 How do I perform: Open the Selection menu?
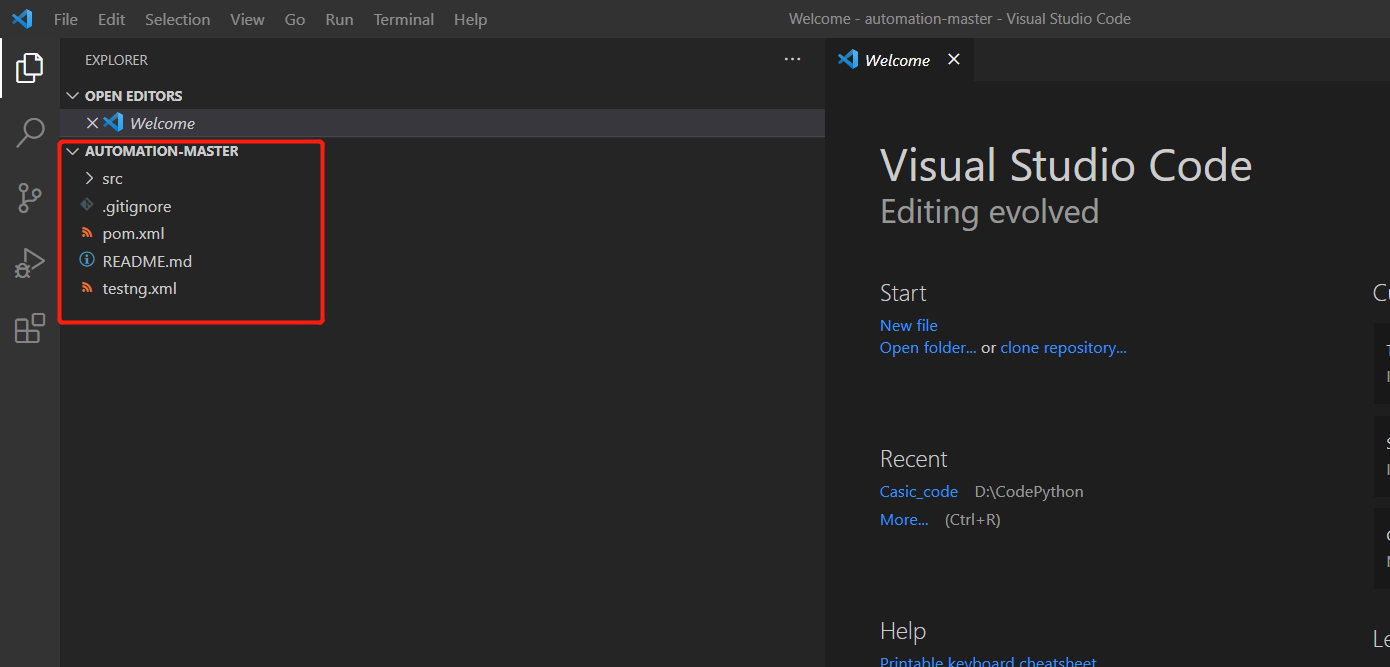[178, 19]
